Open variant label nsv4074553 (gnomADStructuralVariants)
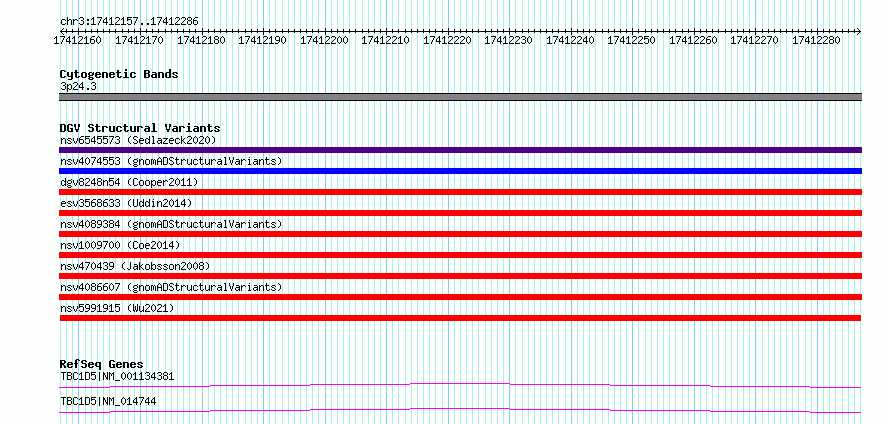This screenshot has width=890, height=424. 171,161
